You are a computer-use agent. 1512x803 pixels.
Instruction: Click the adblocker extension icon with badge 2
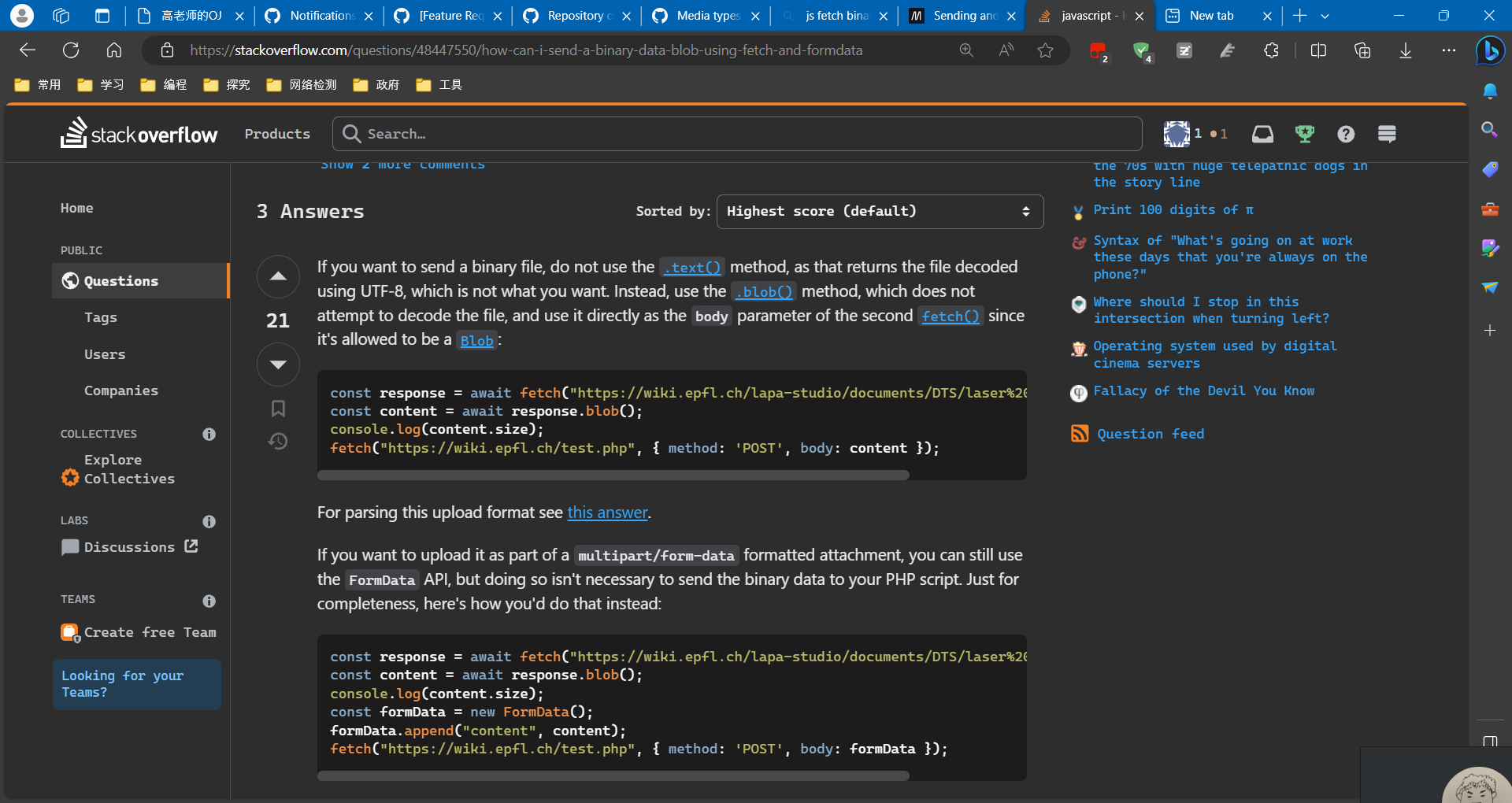[1098, 50]
